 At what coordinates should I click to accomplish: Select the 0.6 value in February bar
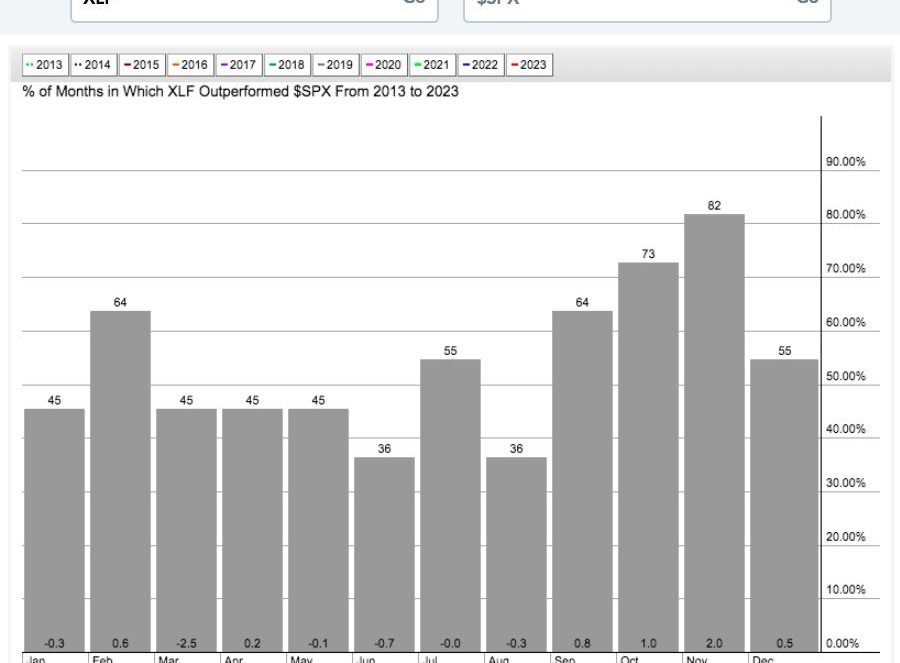click(121, 643)
